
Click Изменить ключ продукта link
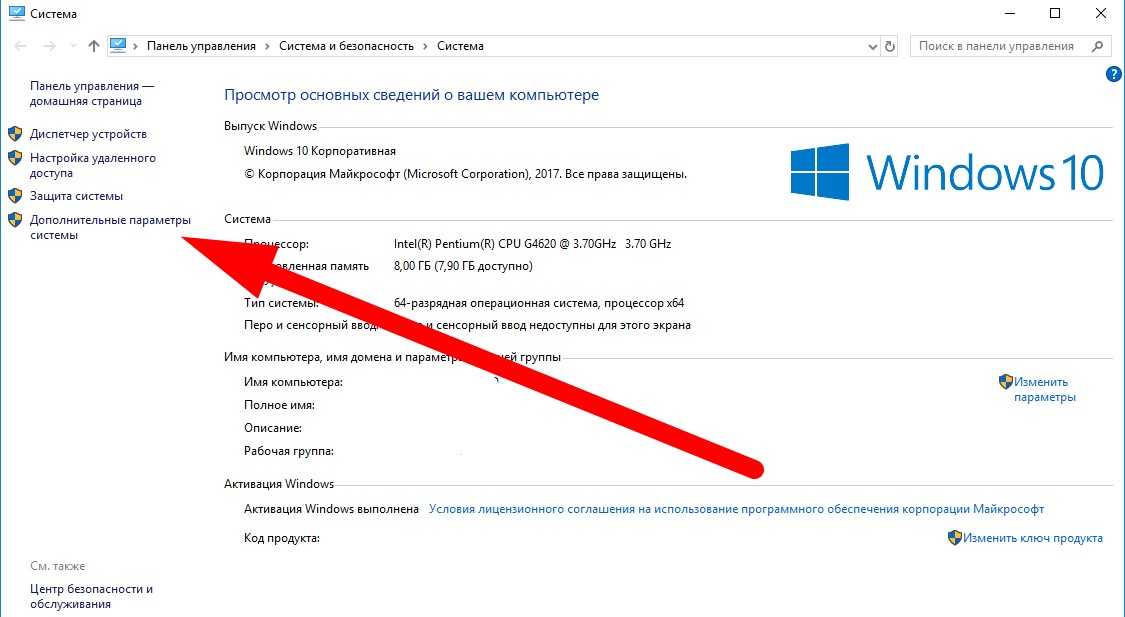click(x=1032, y=538)
